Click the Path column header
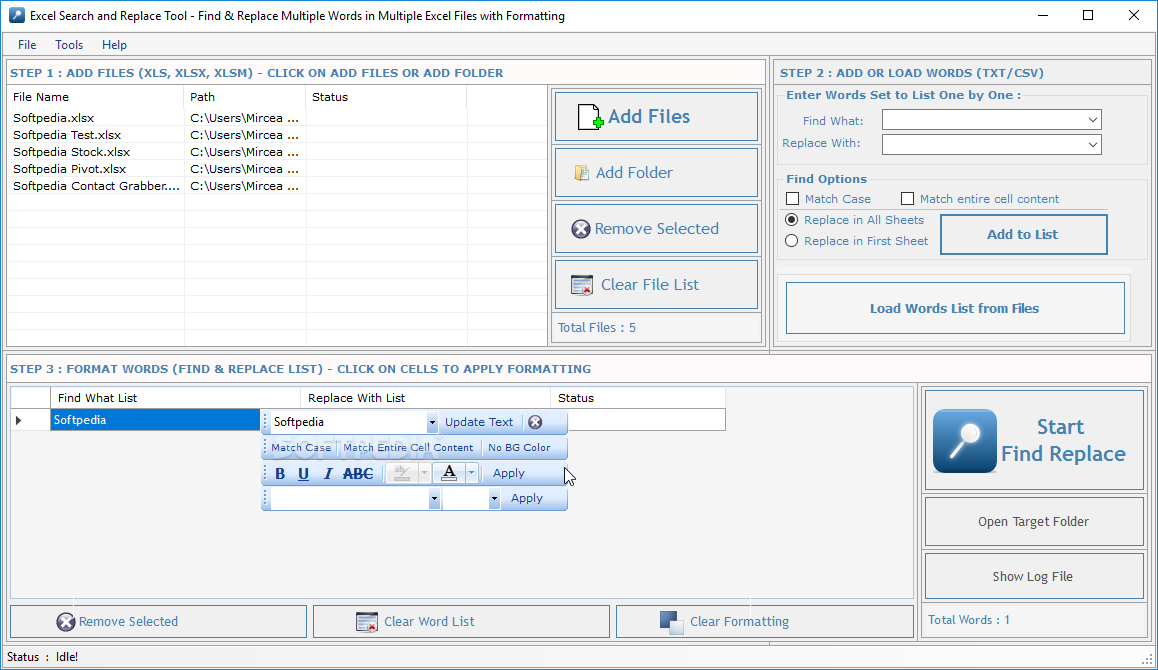This screenshot has width=1158, height=670. [x=244, y=98]
